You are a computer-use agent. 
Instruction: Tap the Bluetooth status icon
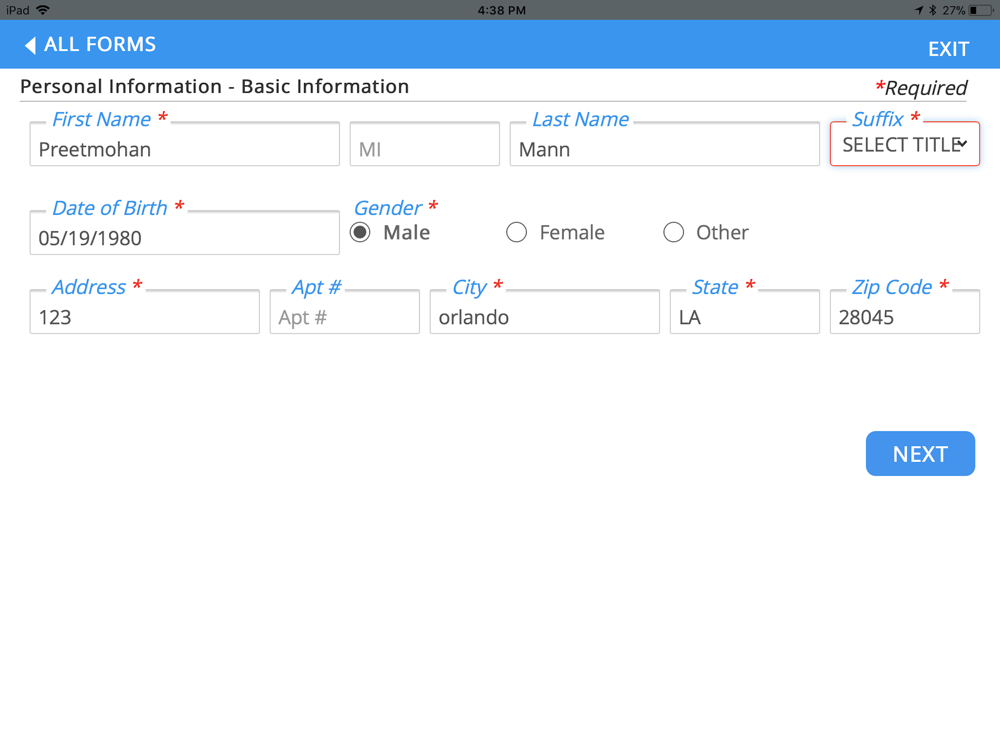click(x=932, y=10)
